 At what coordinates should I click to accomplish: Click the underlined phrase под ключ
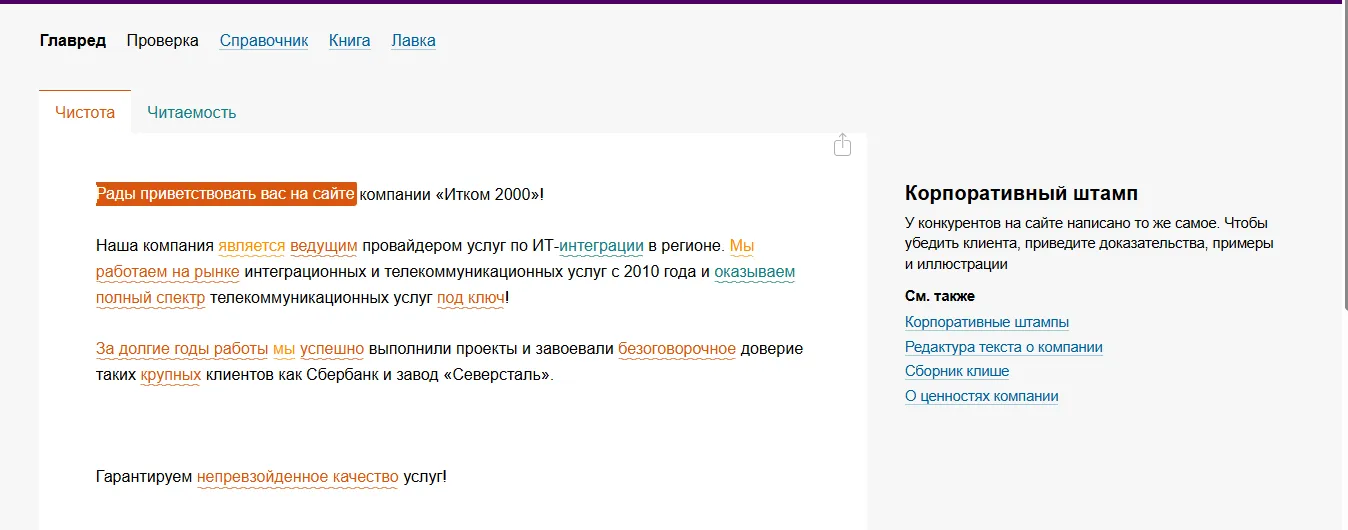[471, 297]
